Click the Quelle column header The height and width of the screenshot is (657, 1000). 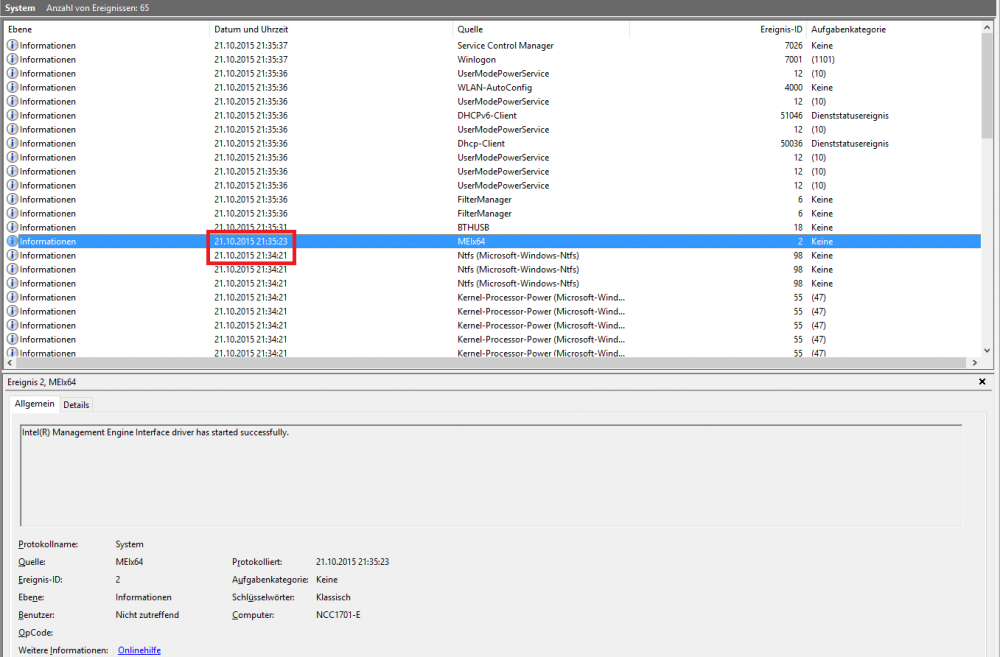540,29
